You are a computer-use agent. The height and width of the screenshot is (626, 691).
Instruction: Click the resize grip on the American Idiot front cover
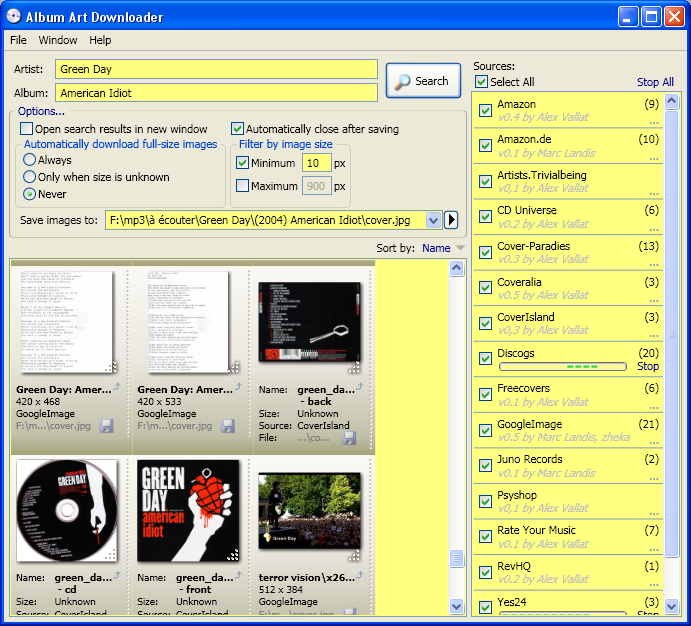pos(233,555)
